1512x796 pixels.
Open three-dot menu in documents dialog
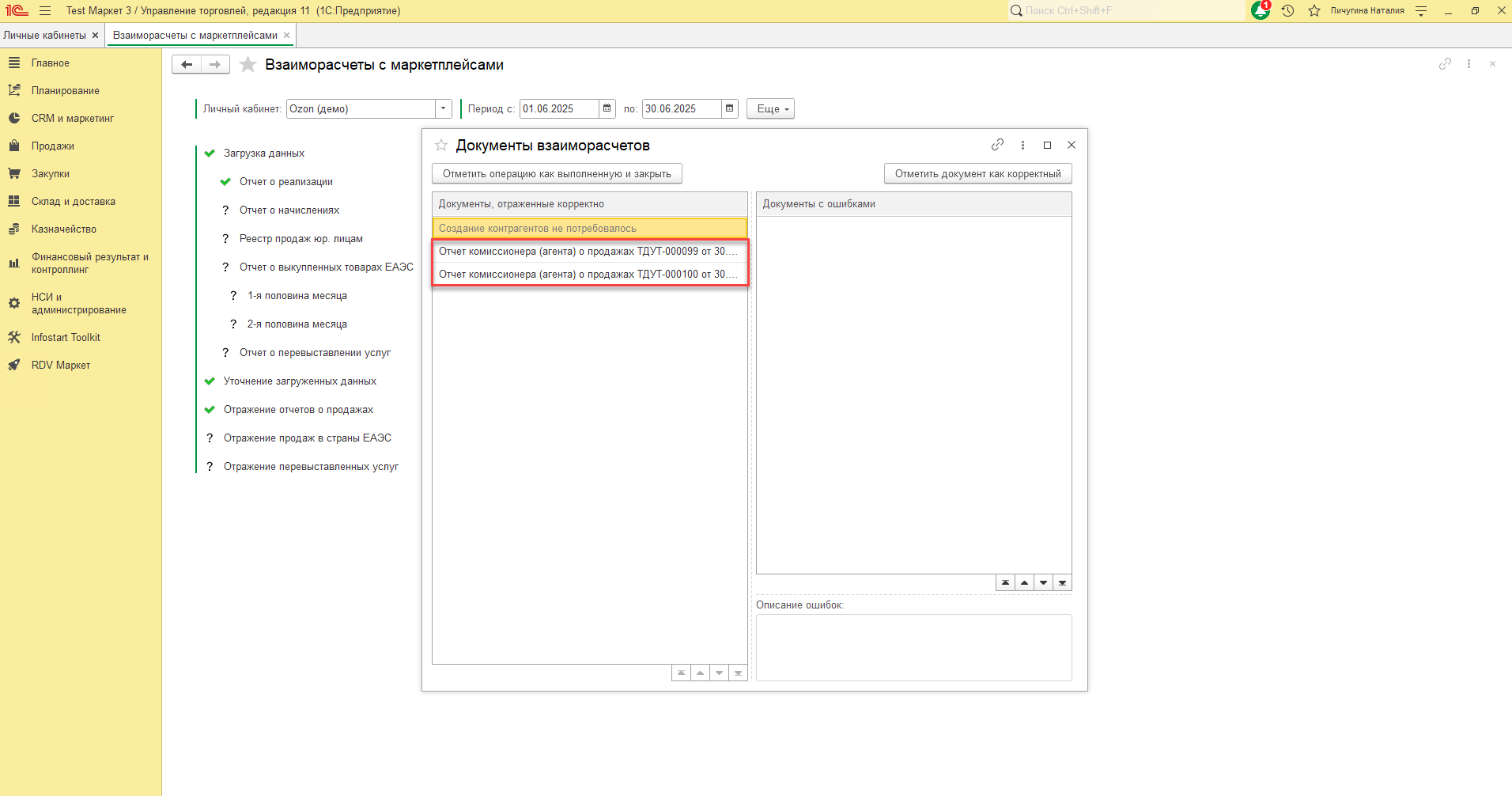[x=1022, y=145]
